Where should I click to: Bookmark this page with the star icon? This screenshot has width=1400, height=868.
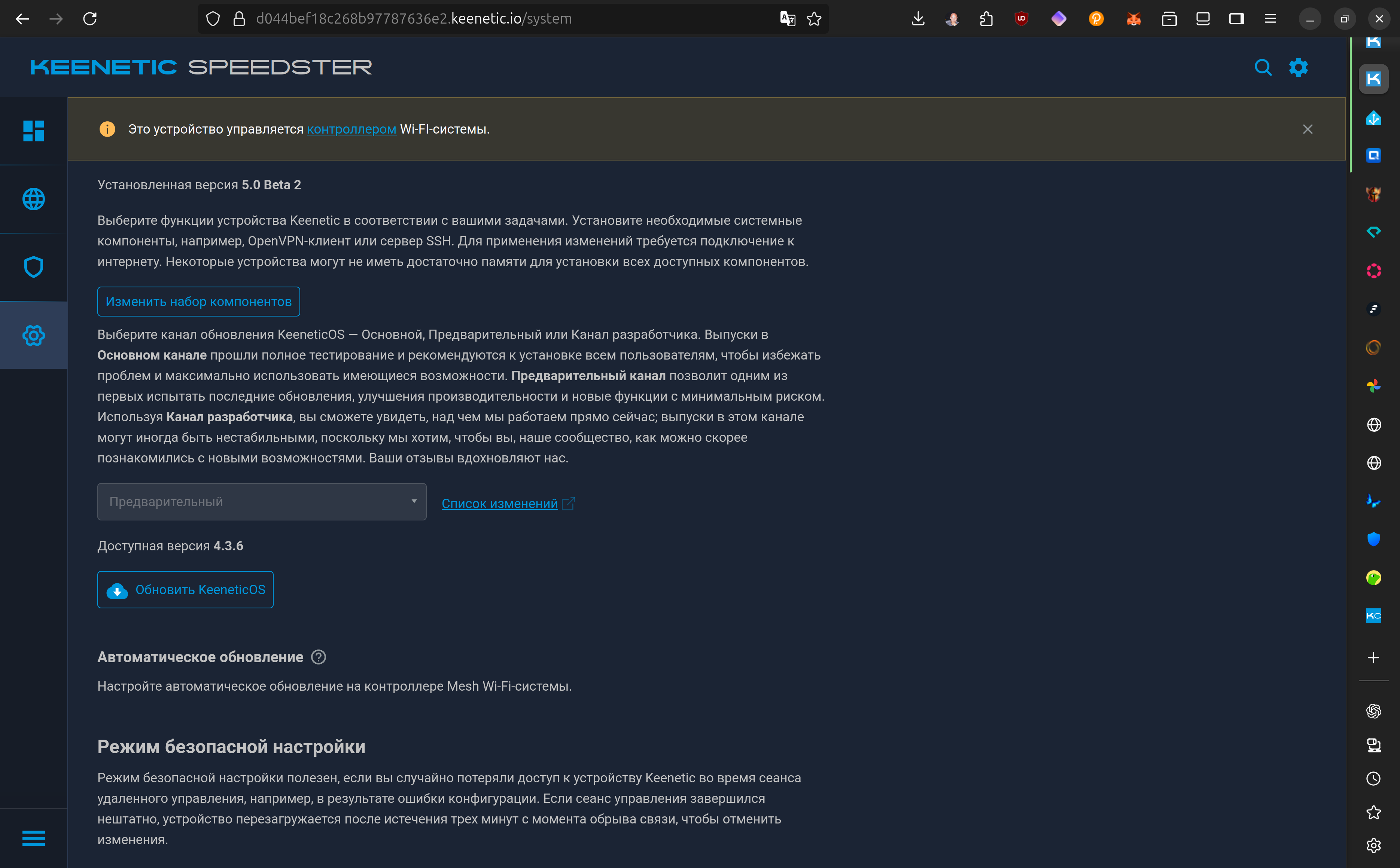tap(814, 19)
